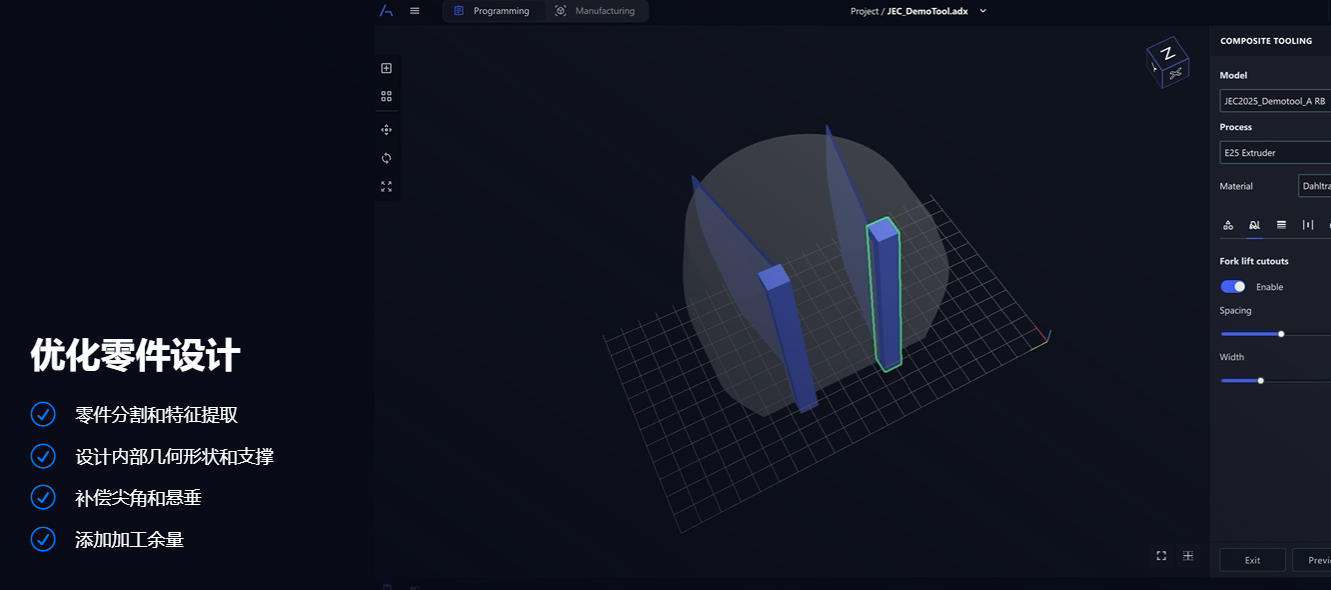Click the Fork lift cutouts section label
Image resolution: width=1331 pixels, height=590 pixels.
1254,261
